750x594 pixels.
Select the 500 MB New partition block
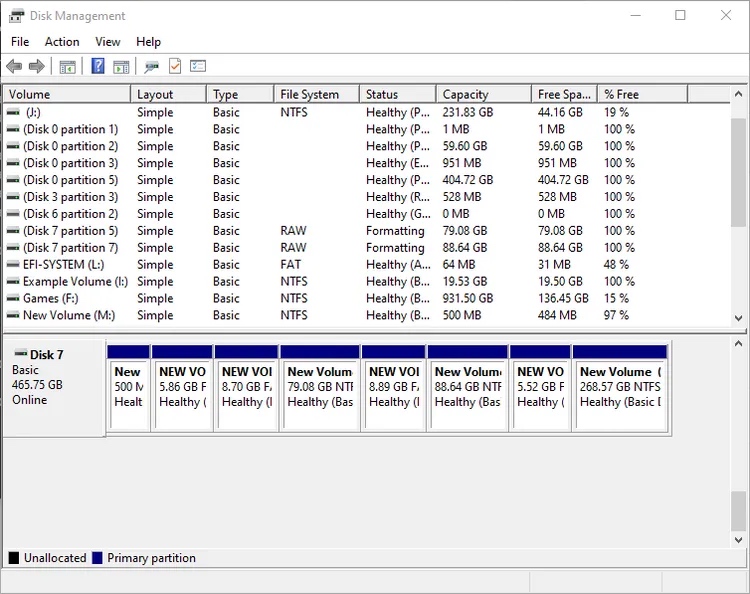pos(129,387)
